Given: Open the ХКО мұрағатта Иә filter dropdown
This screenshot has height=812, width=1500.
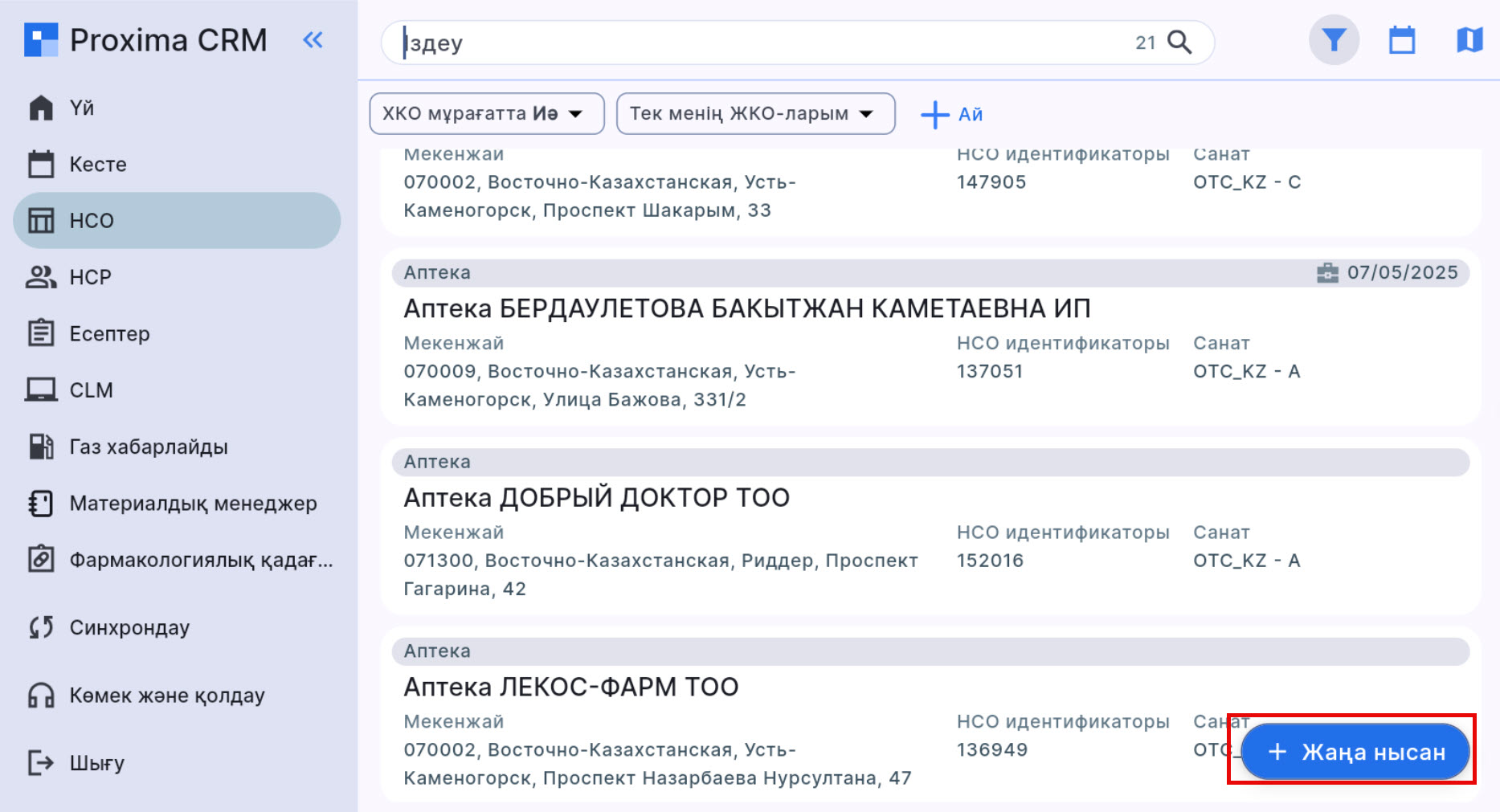Looking at the screenshot, I should (x=486, y=113).
